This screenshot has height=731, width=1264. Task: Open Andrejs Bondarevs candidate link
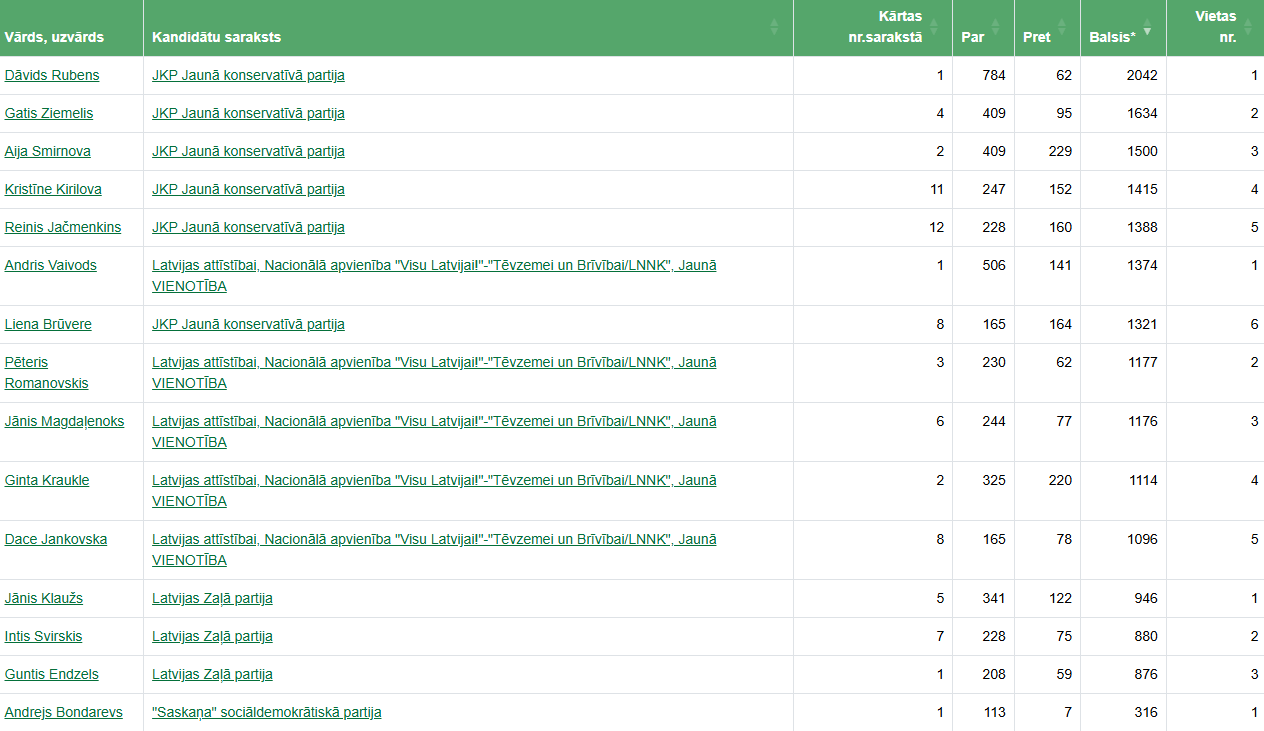(64, 712)
